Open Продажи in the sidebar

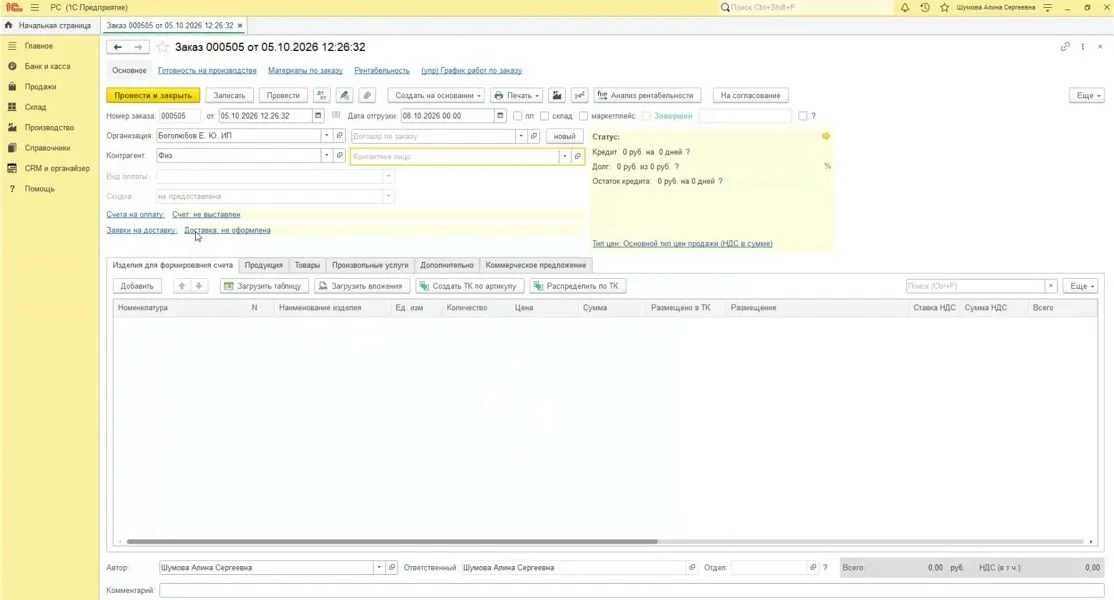40,87
